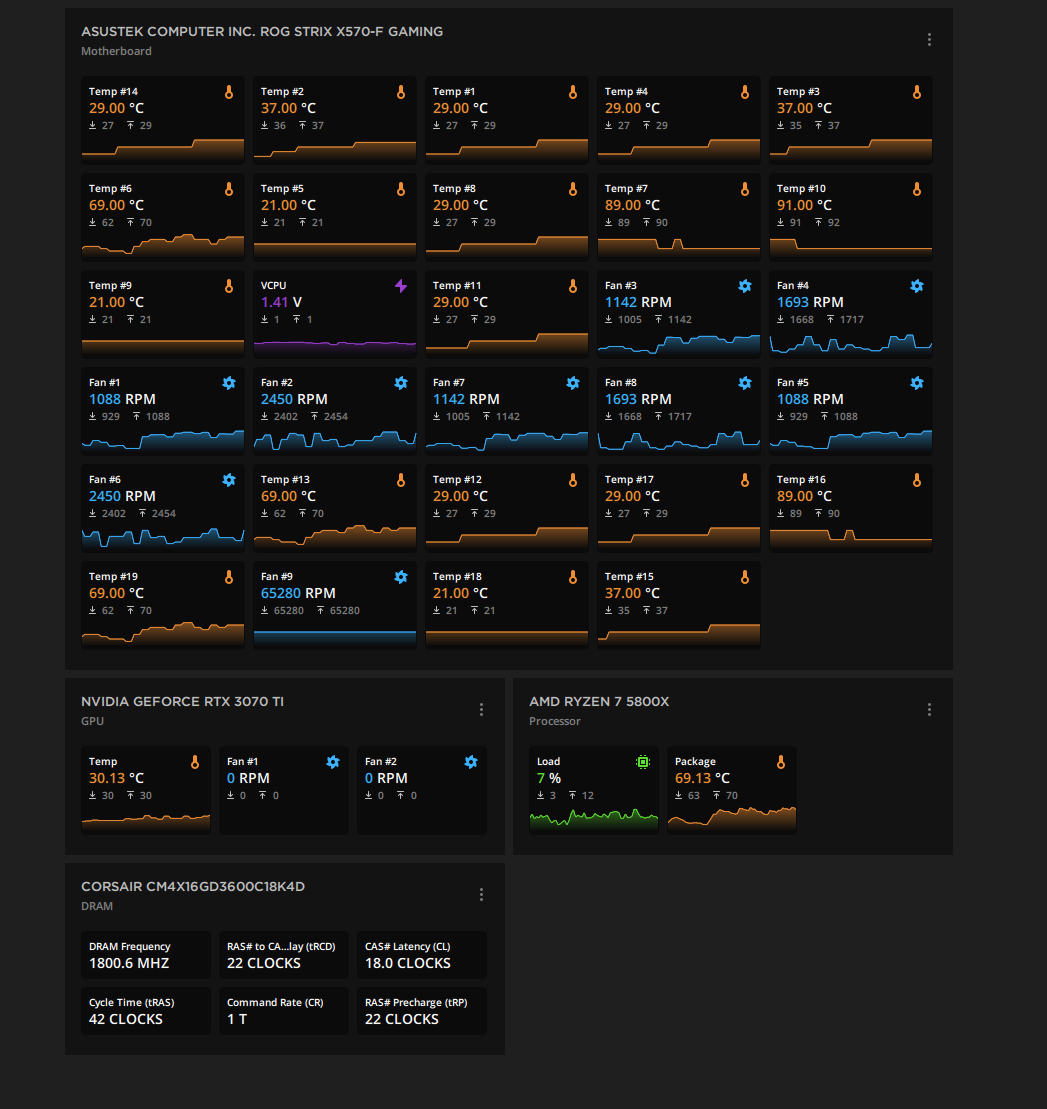Click the thermometer icon on CPU Package
This screenshot has width=1047, height=1109.
[x=780, y=762]
